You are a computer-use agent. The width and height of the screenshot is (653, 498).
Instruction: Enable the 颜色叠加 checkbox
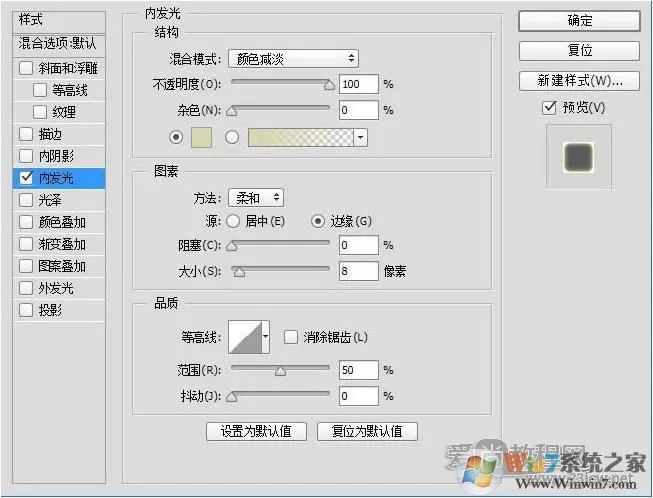point(26,222)
